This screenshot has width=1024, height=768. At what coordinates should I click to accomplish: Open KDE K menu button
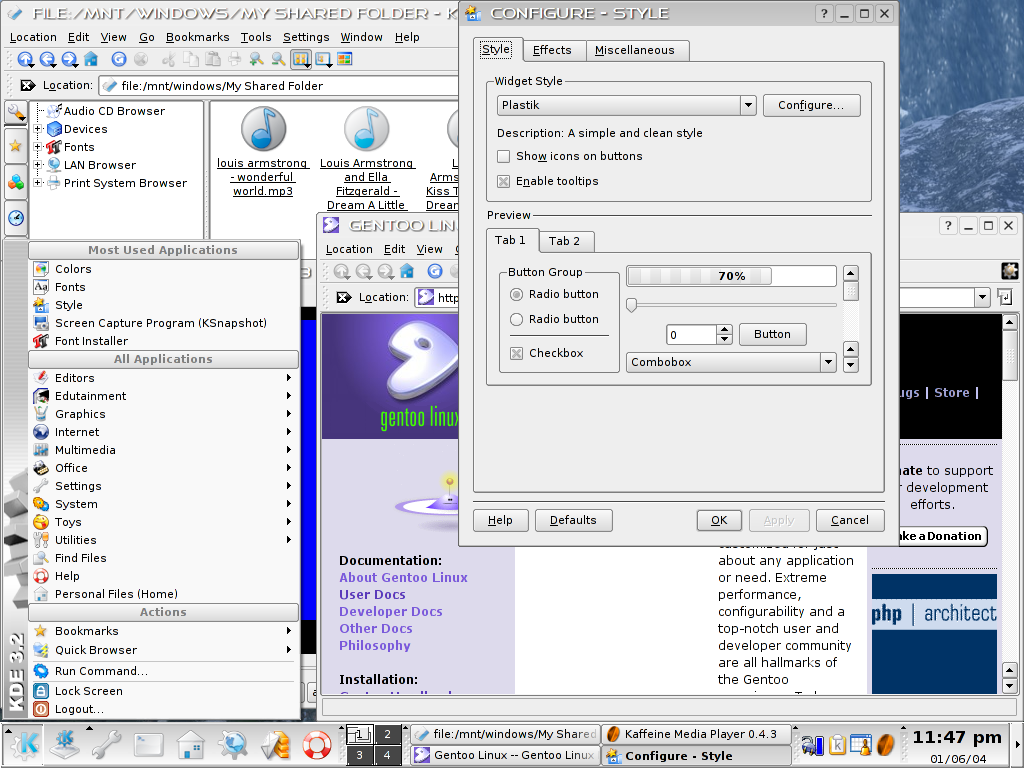24,744
